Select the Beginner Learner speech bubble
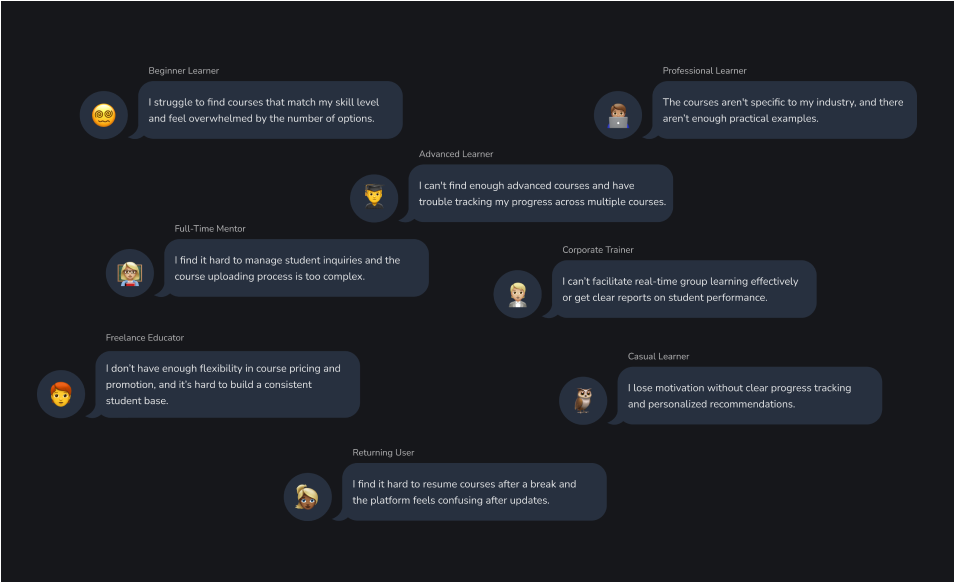Viewport: 954px width, 582px height. tap(271, 110)
